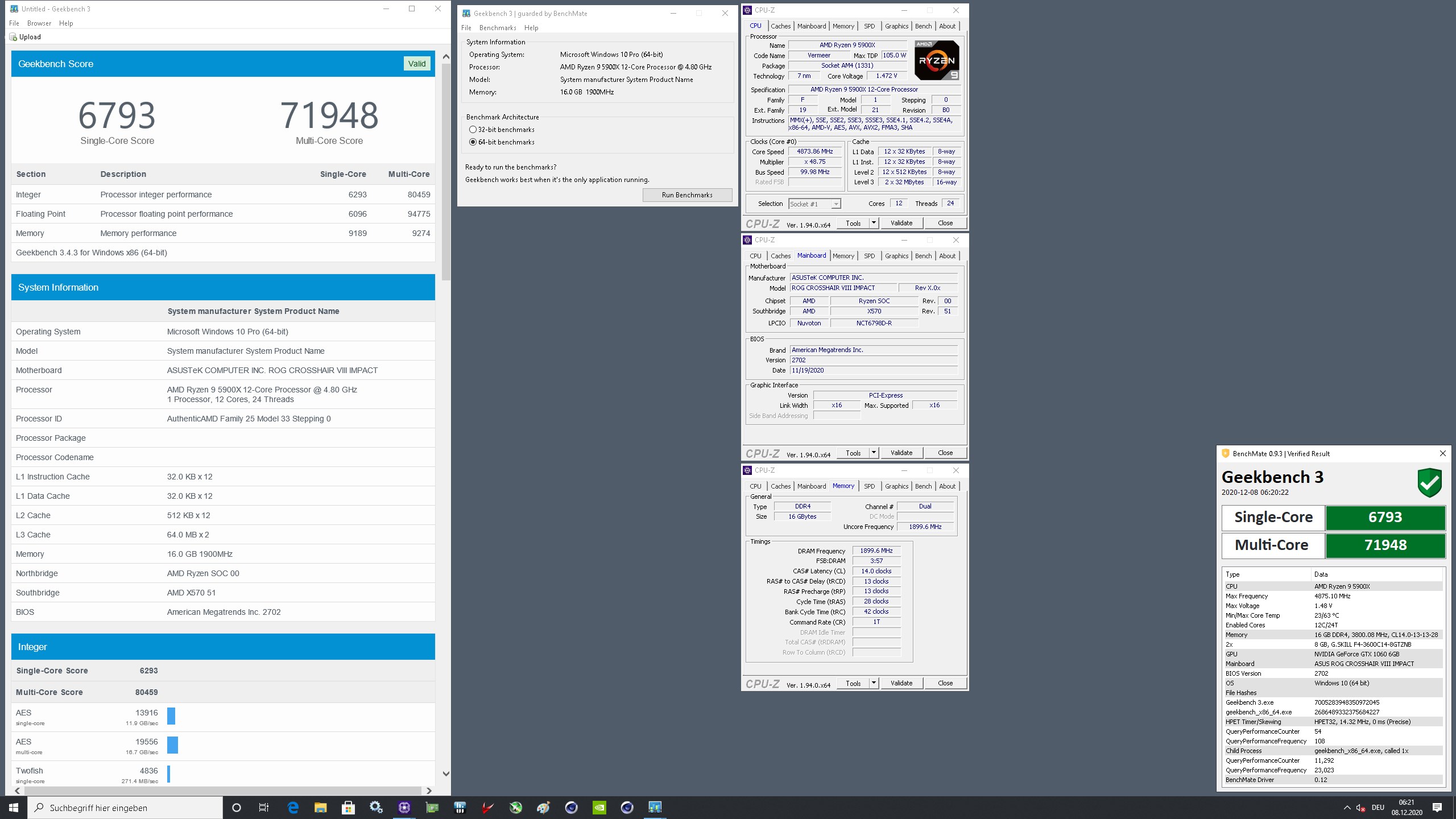Click the taskbar search box
Viewport: 1456px width, 819px height.
125,808
